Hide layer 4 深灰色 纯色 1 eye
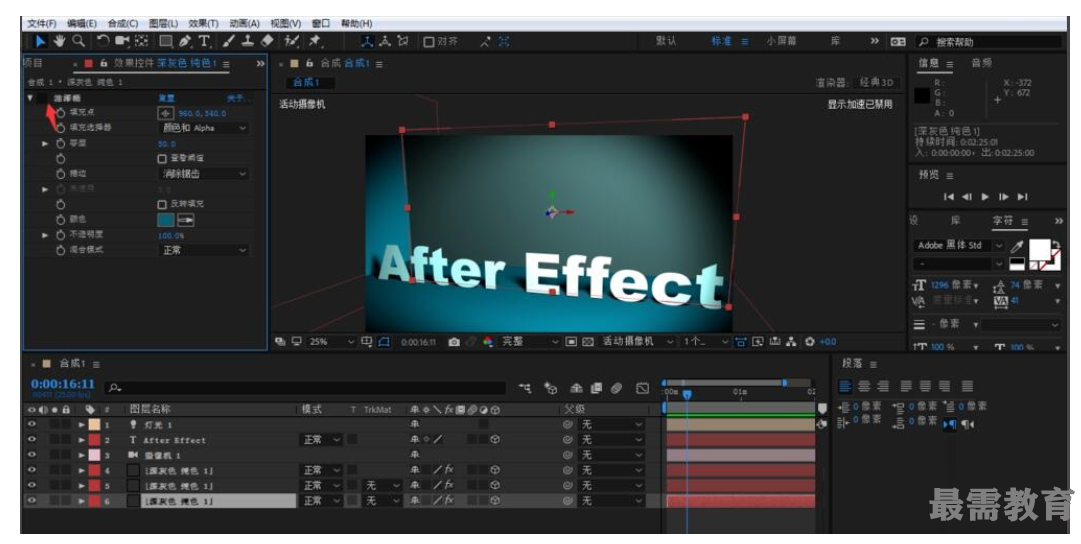 pyautogui.click(x=32, y=470)
